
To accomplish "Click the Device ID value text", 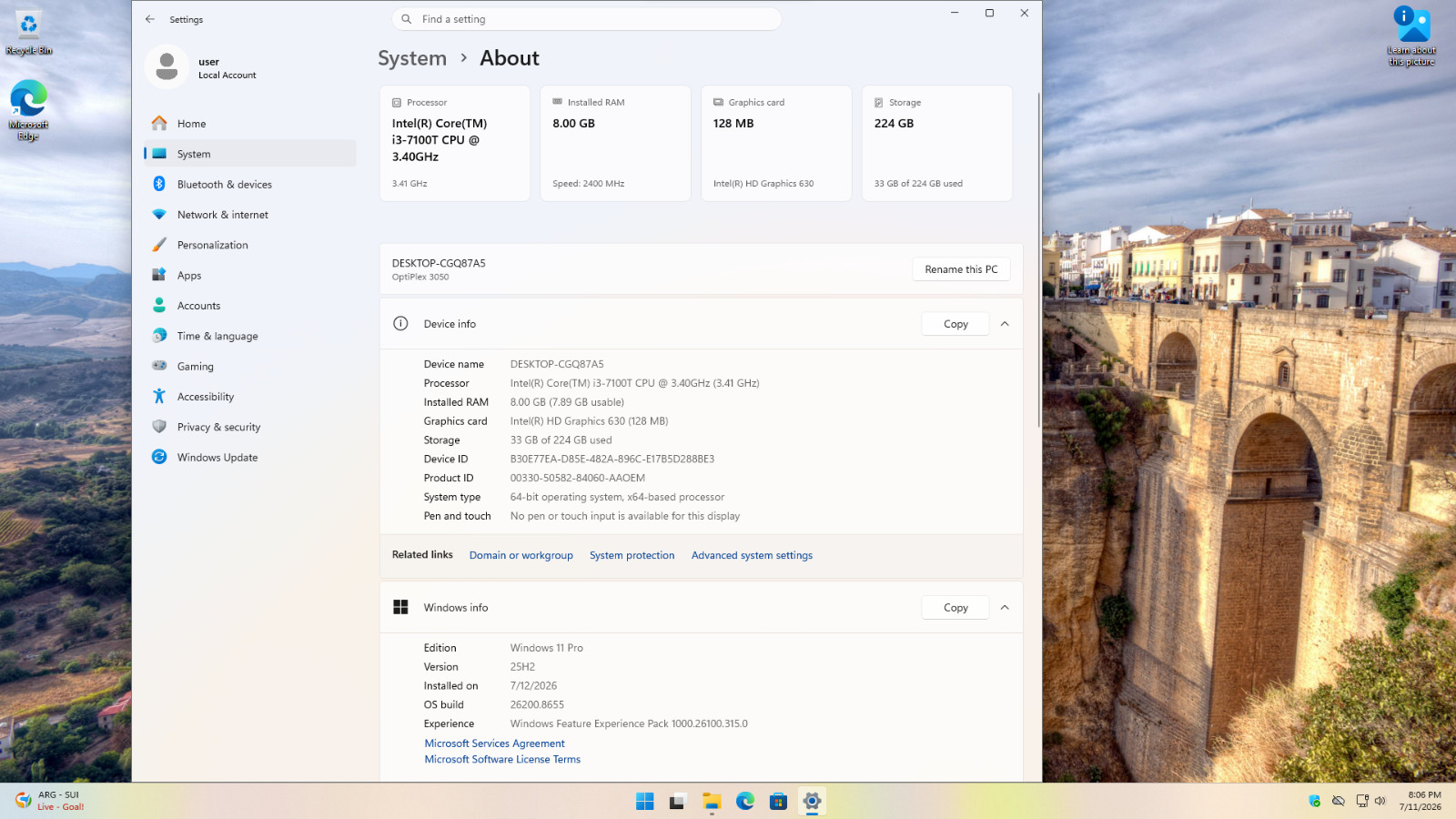I will 612,459.
